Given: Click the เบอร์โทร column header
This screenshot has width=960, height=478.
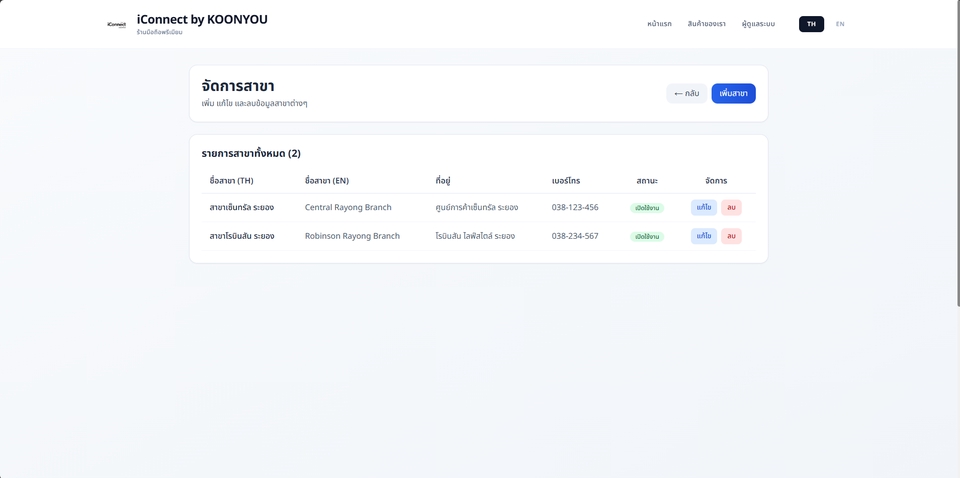Looking at the screenshot, I should tap(566, 181).
